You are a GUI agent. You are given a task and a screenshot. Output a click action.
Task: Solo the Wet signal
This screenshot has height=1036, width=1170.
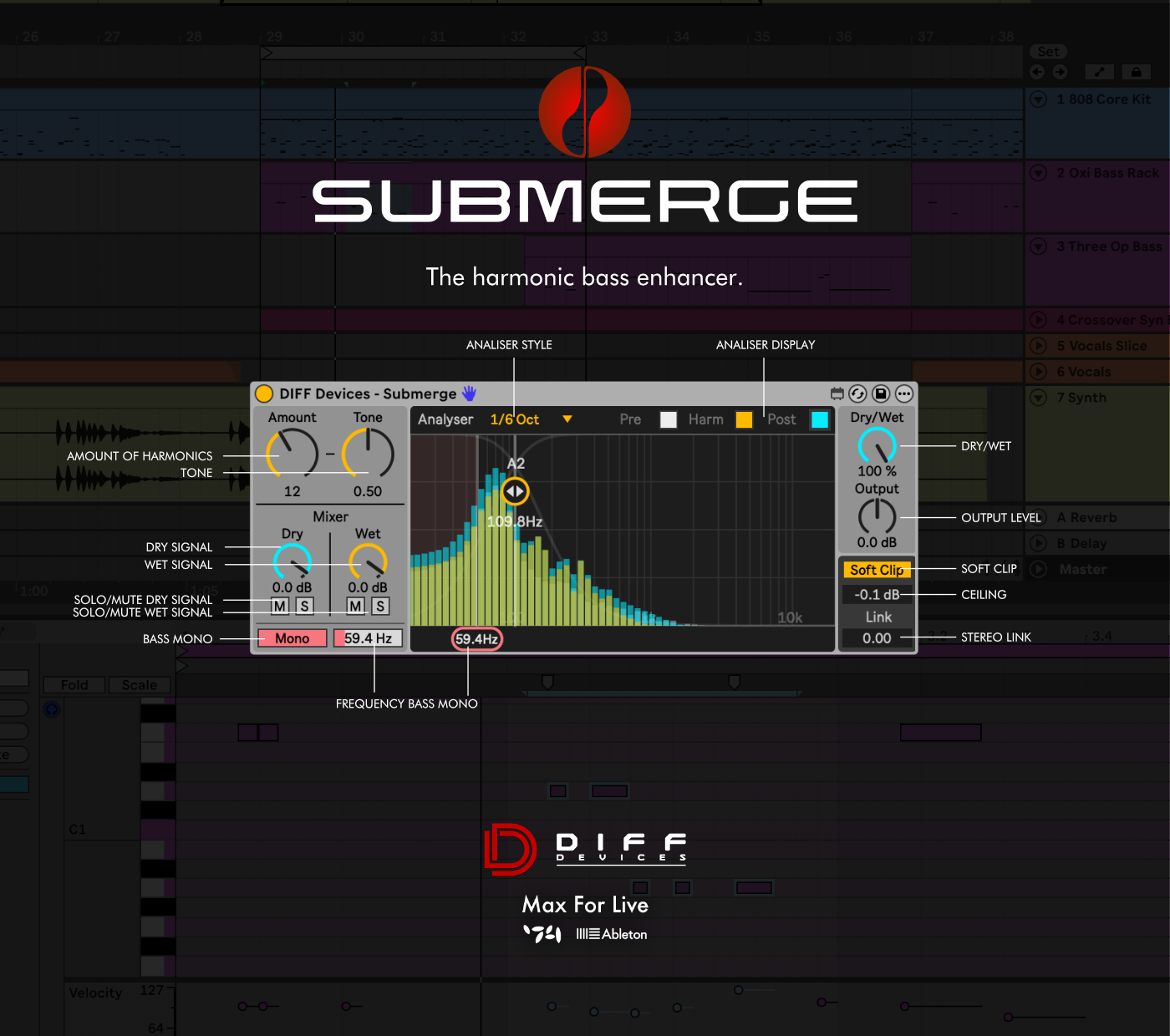[380, 607]
